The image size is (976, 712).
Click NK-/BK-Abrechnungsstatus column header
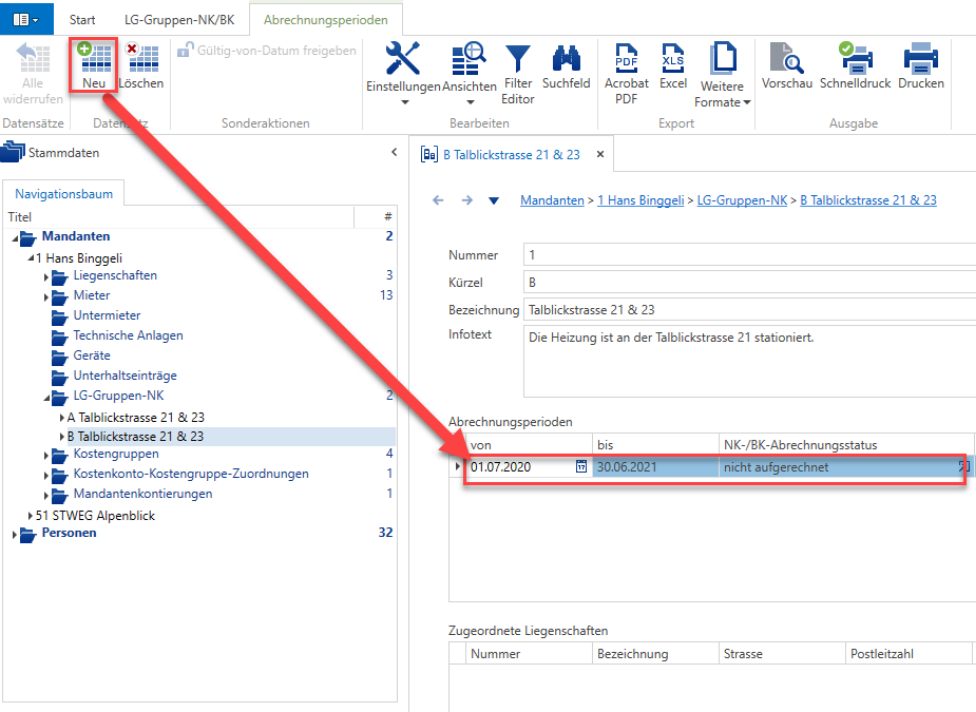pos(847,445)
